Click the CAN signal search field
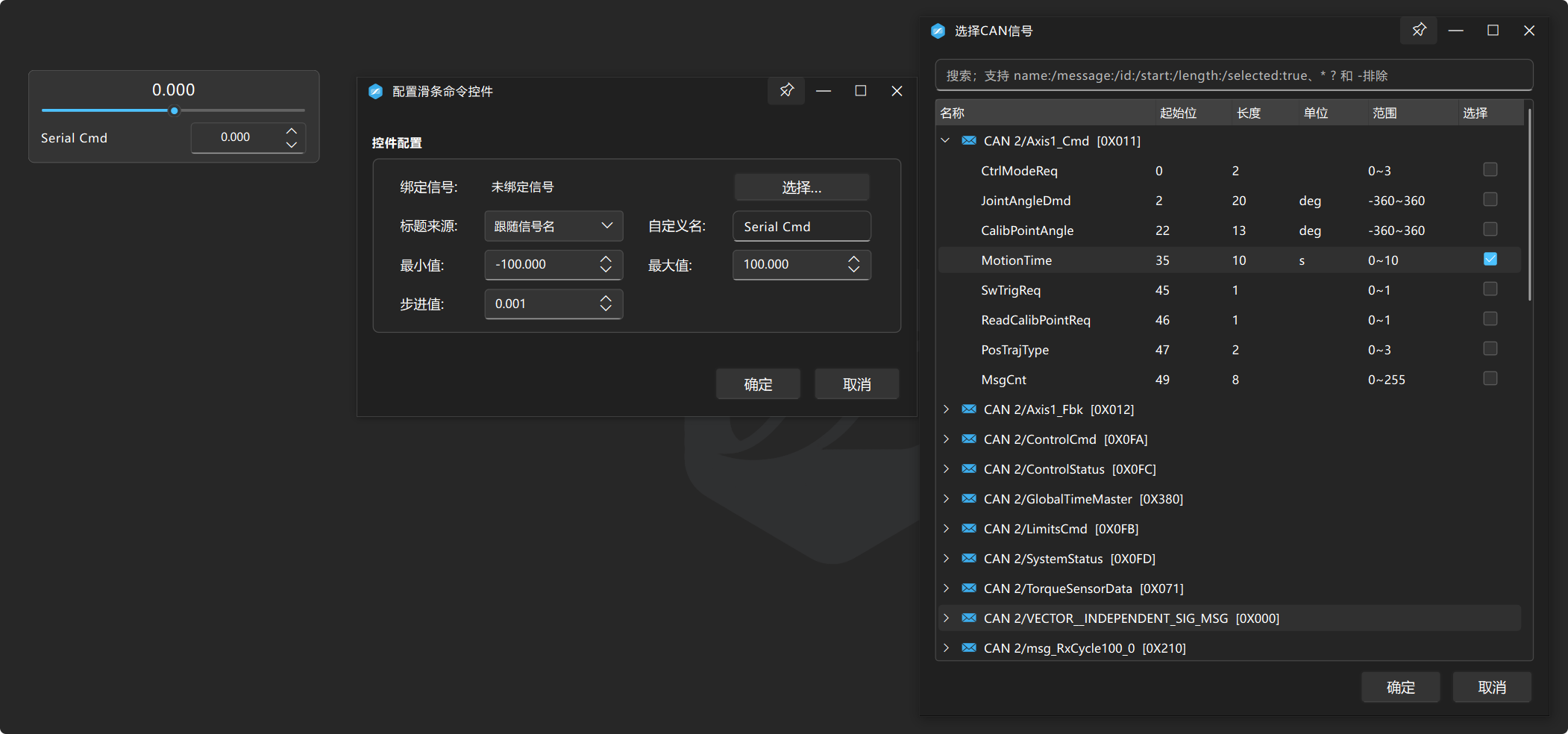This screenshot has height=734, width=1568. tap(1234, 75)
